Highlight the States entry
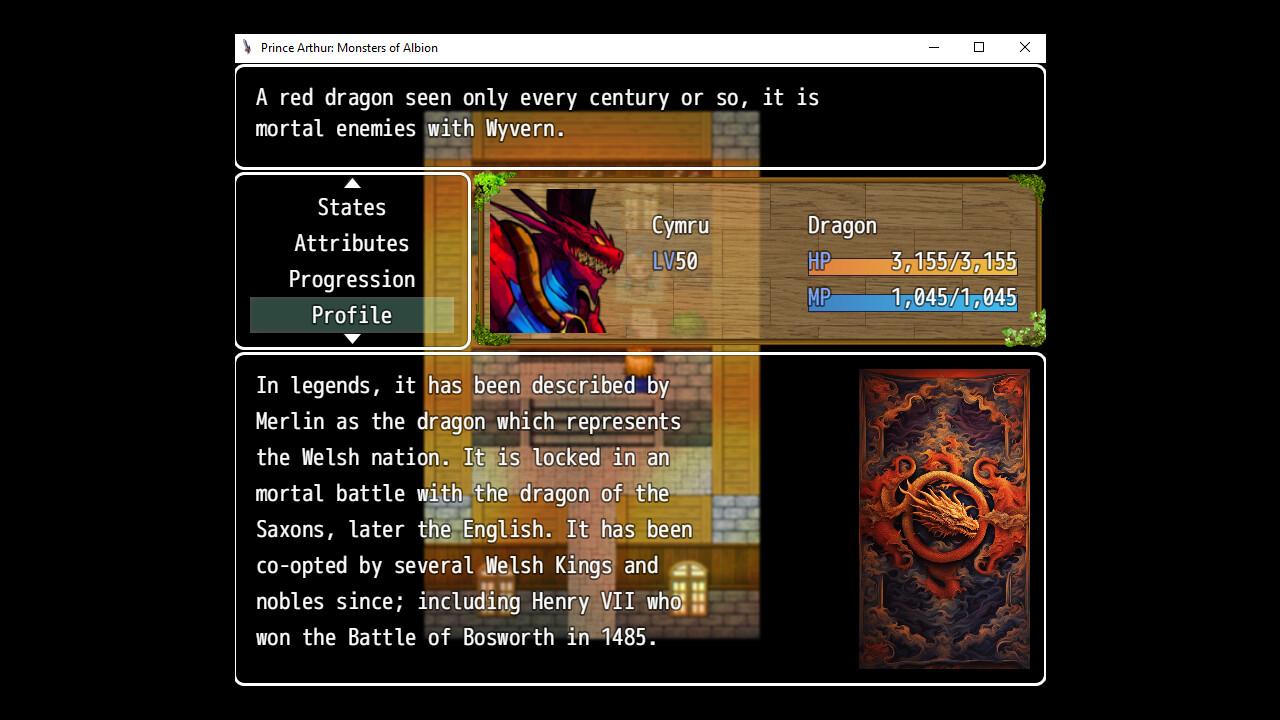Screen dimensions: 1280x720 pos(351,207)
